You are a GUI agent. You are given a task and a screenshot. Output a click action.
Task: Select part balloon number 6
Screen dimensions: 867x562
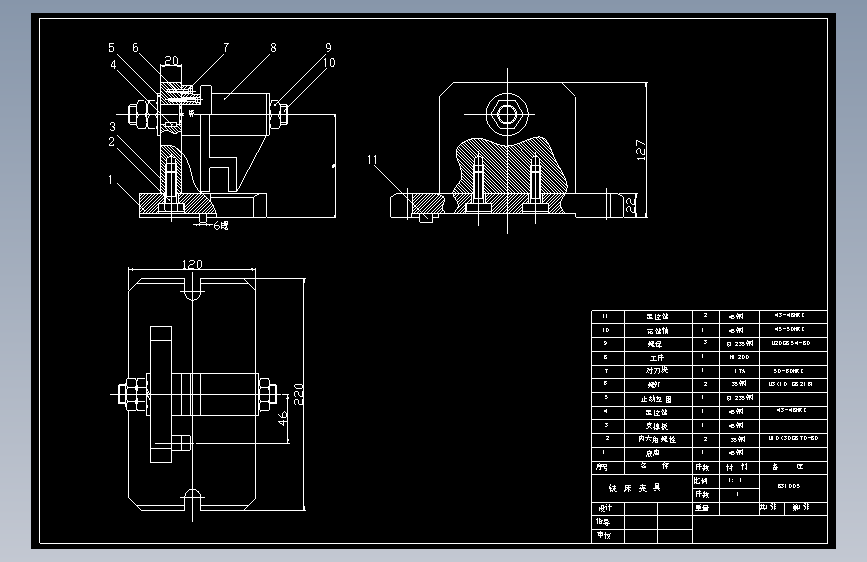tap(135, 48)
